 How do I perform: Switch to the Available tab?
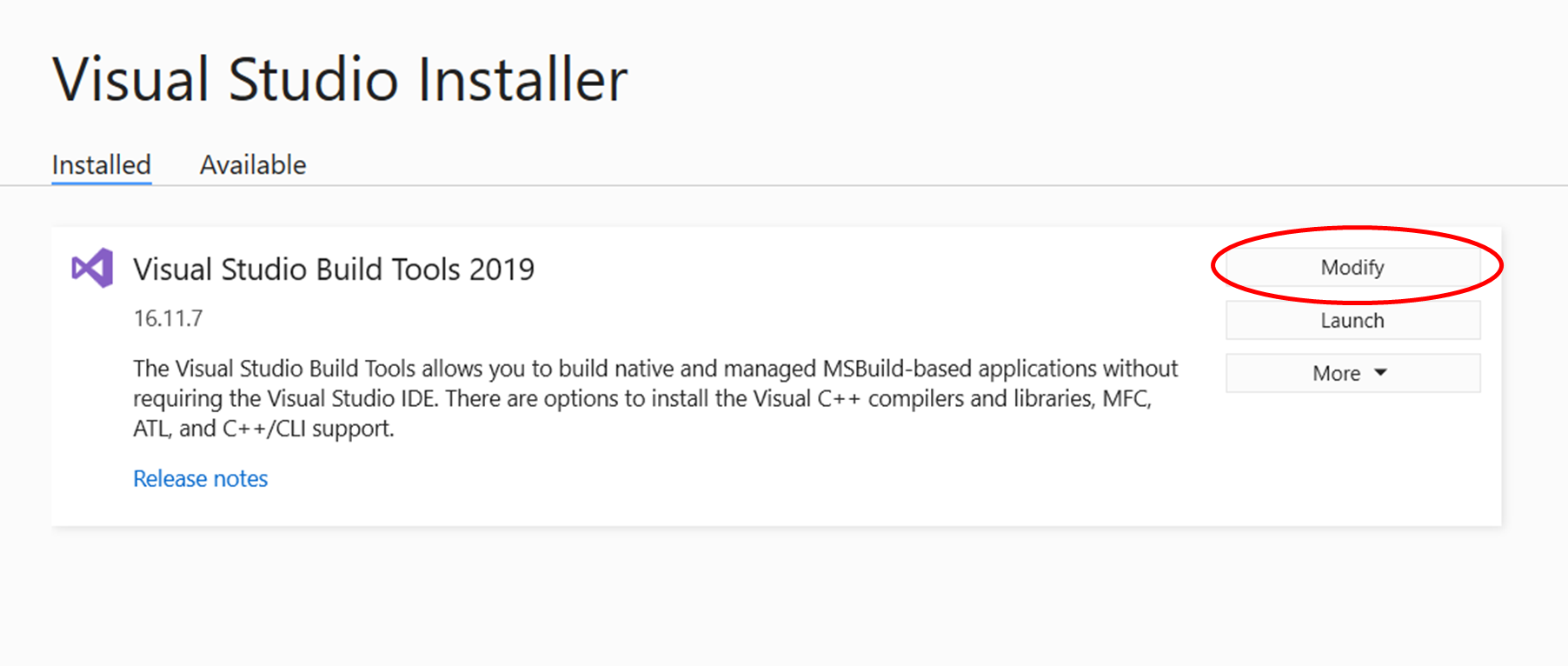coord(253,164)
